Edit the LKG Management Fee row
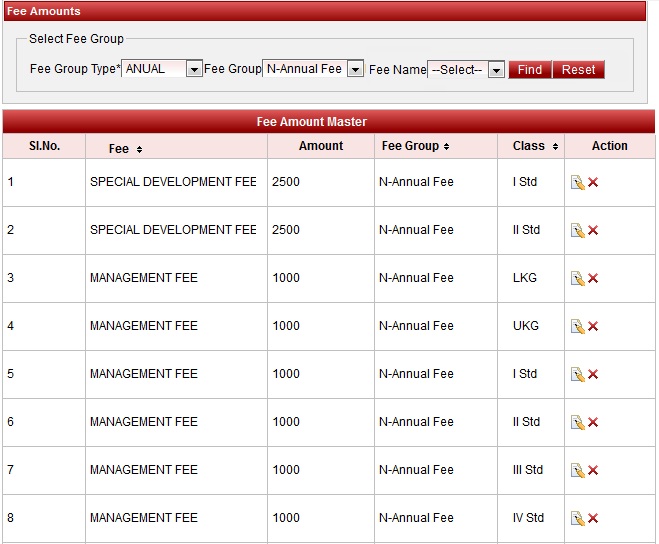This screenshot has height=544, width=659. [x=577, y=278]
